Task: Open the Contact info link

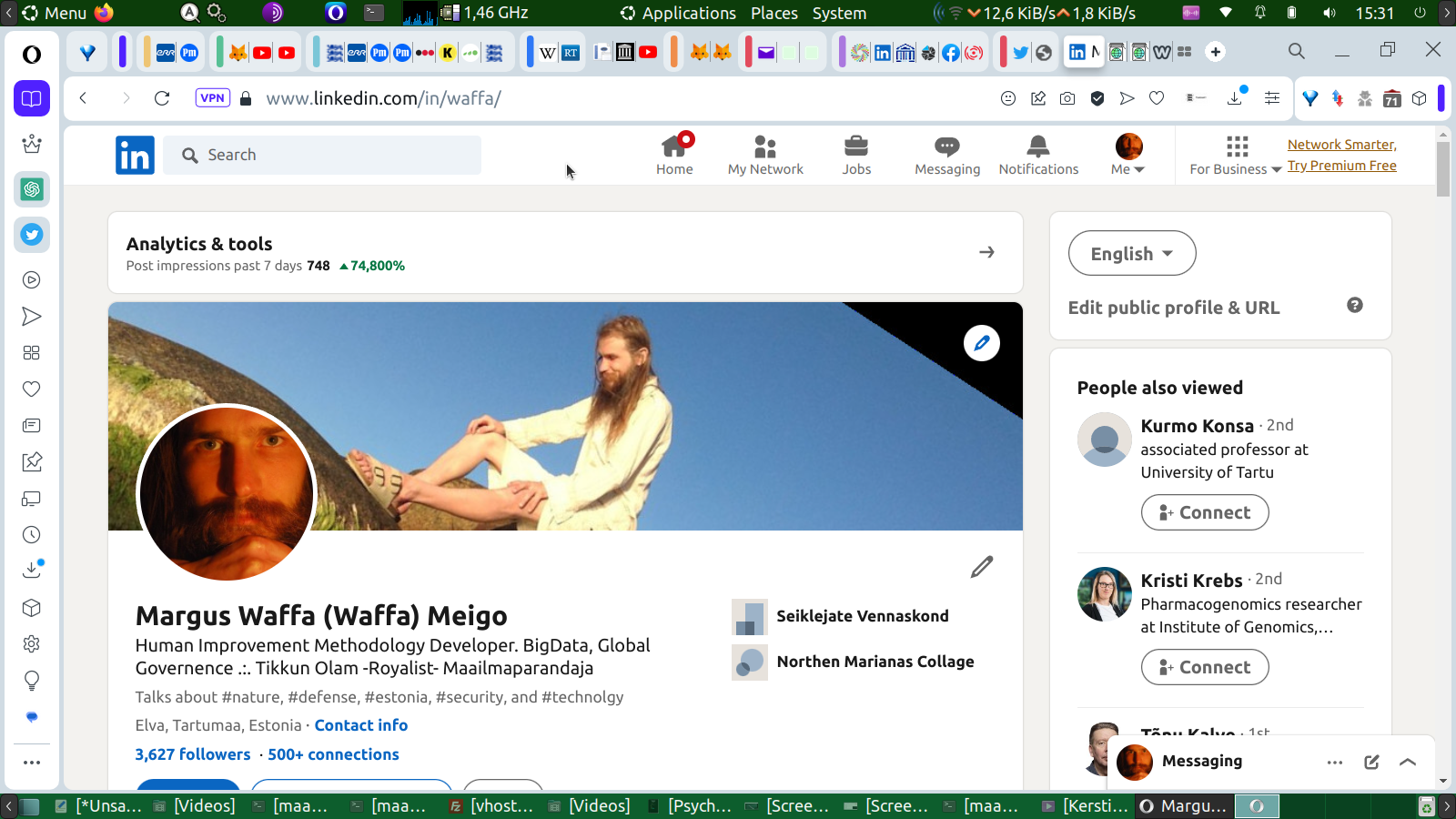Action: (361, 725)
